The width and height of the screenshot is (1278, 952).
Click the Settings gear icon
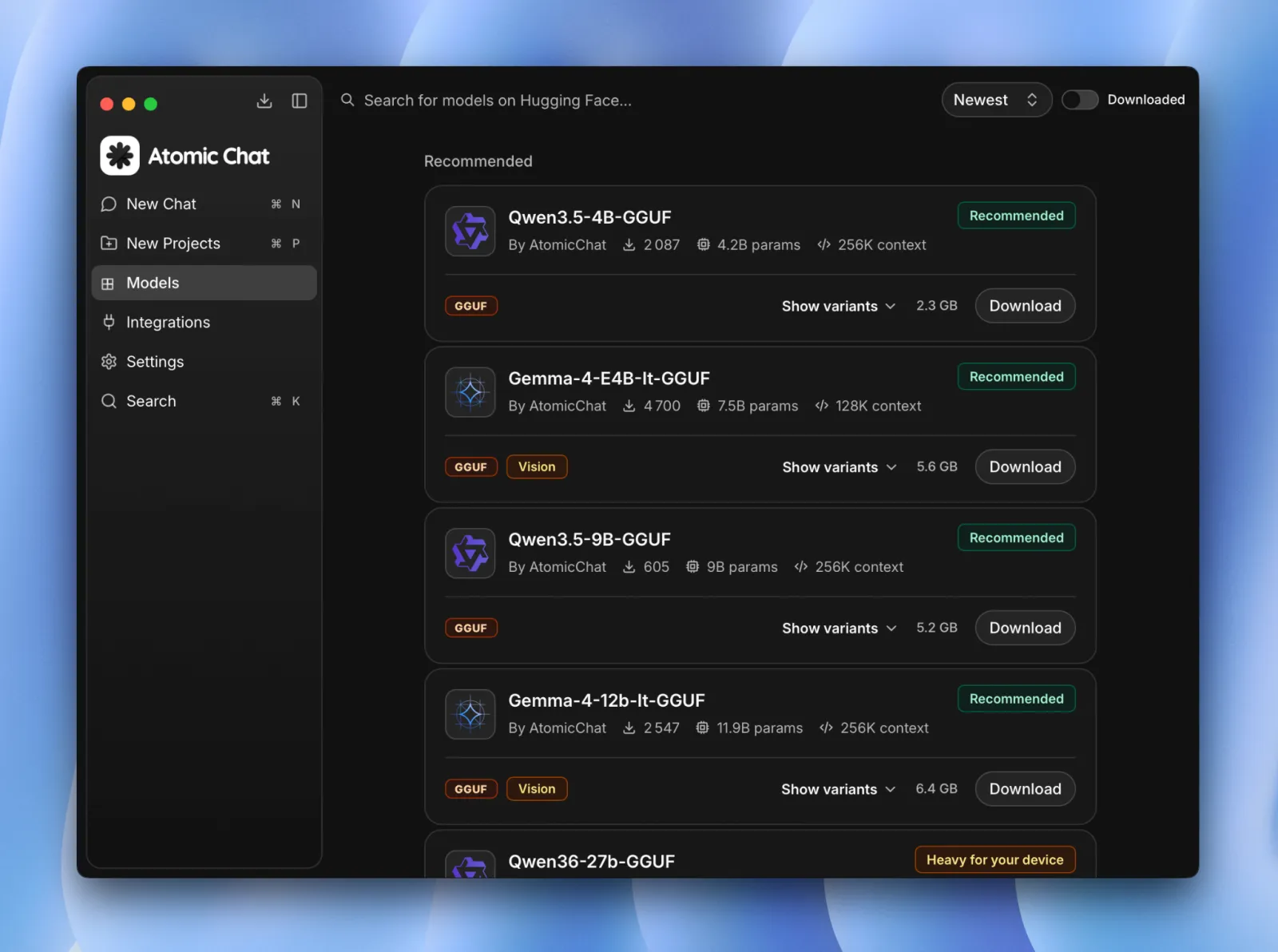tap(109, 362)
